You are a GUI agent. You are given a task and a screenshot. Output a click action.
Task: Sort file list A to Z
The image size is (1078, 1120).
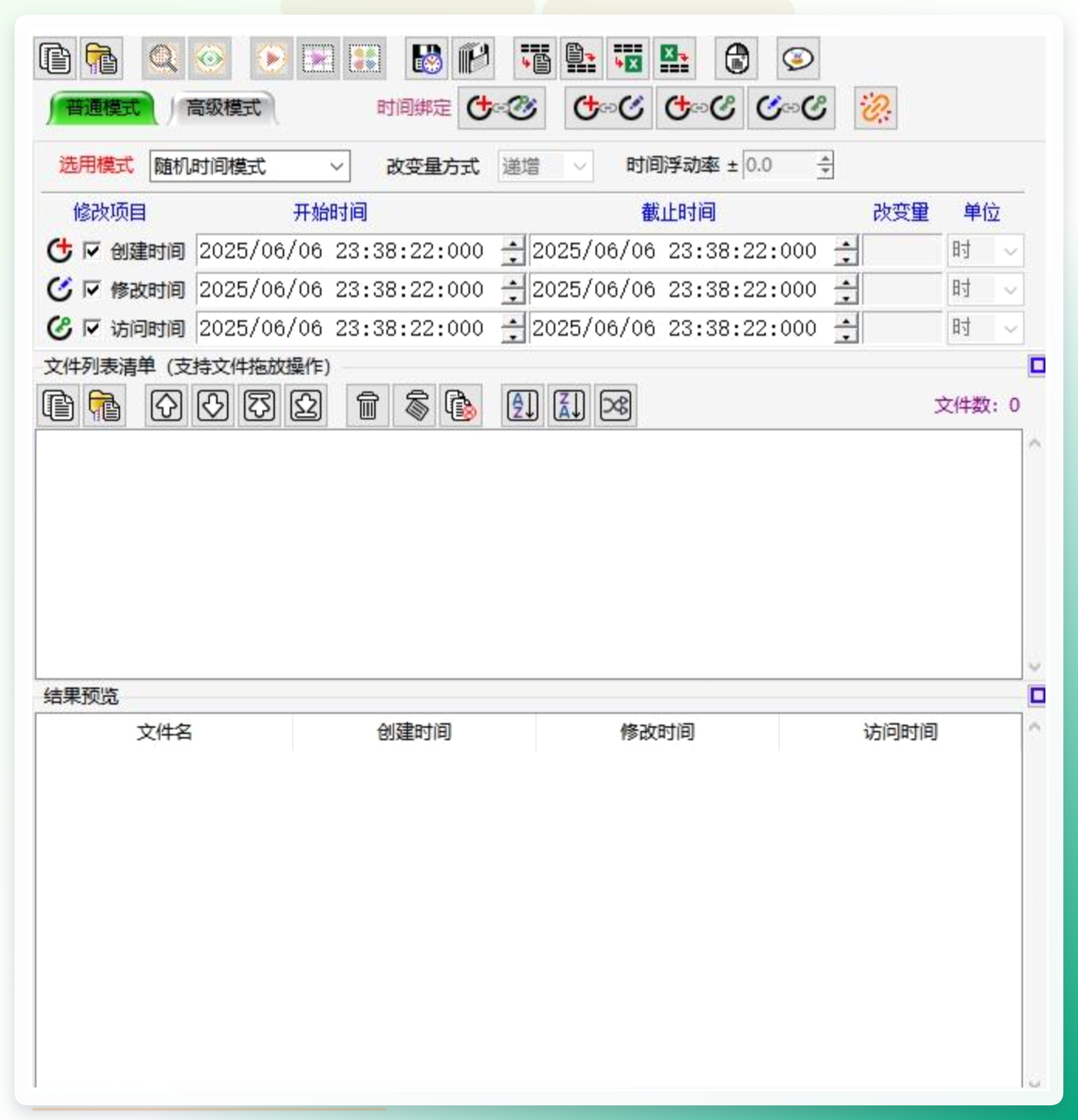click(x=523, y=406)
